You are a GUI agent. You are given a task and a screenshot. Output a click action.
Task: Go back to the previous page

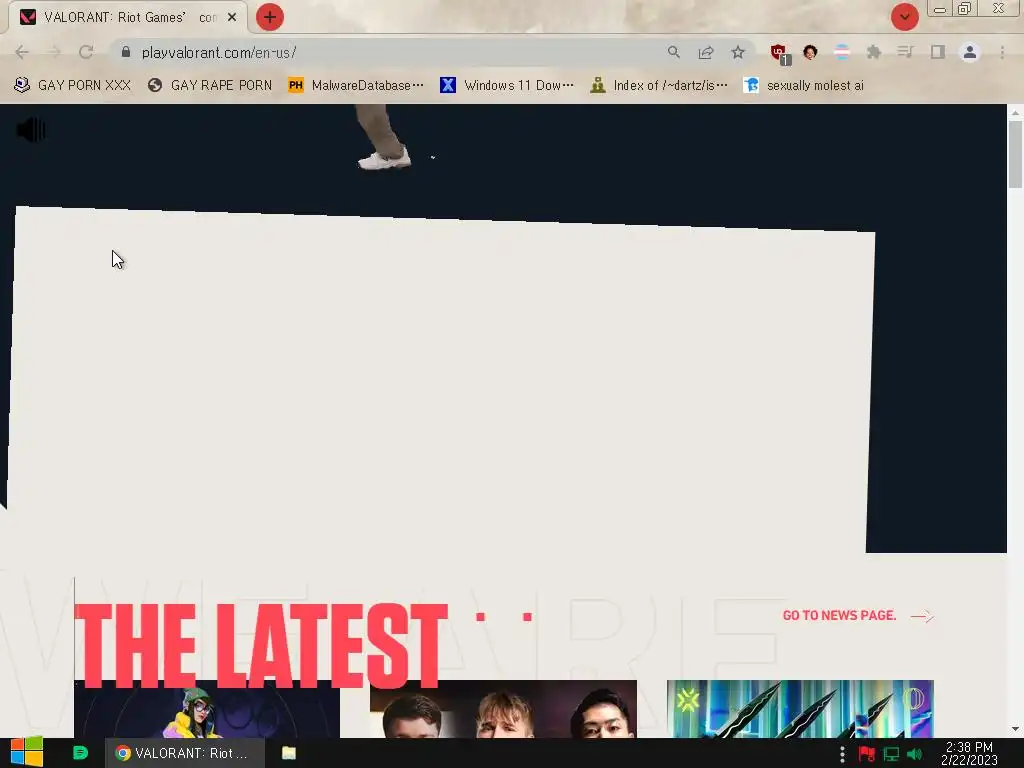click(x=22, y=52)
